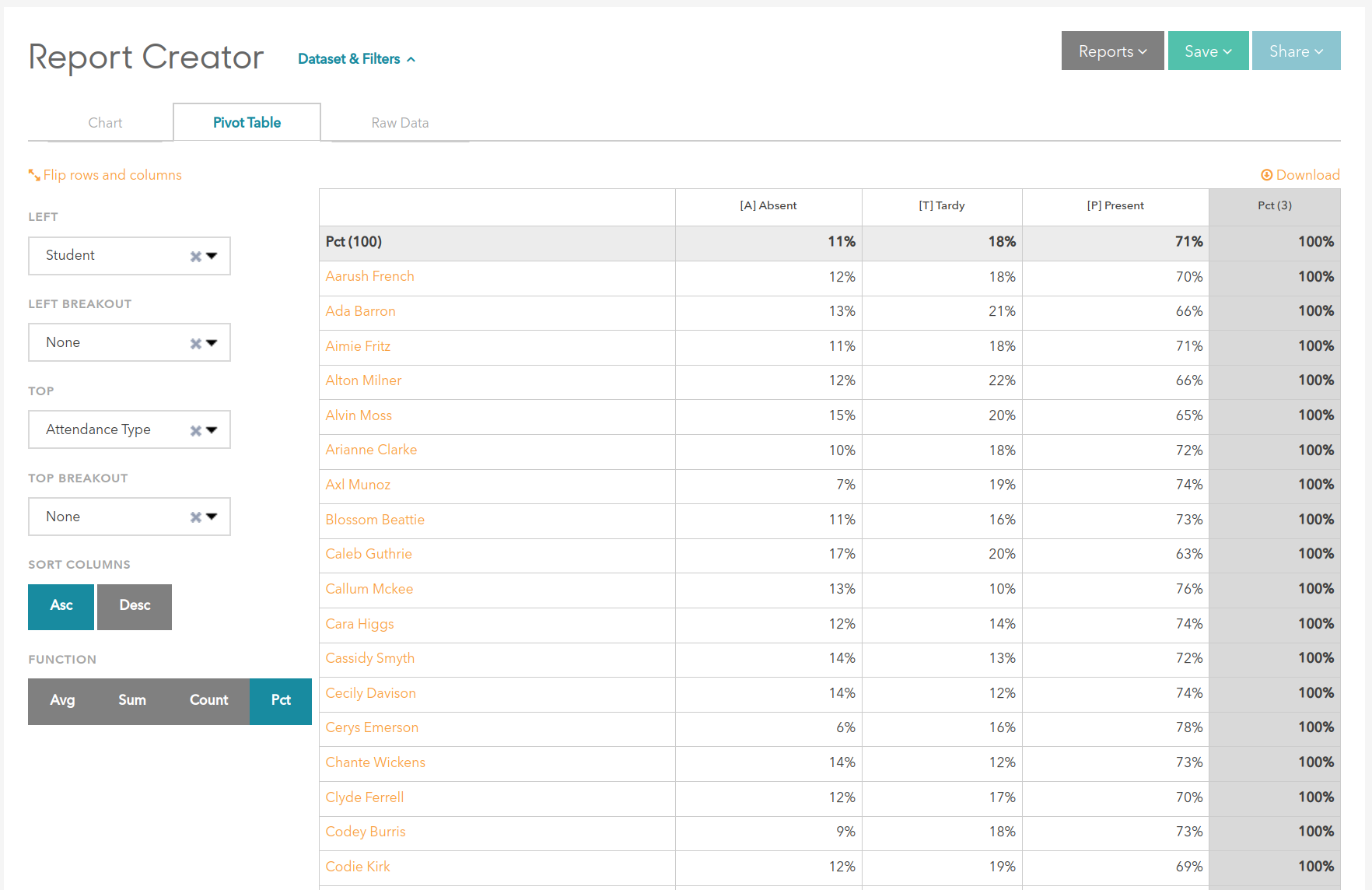Choose the Avg function
This screenshot has height=890, width=1372.
[x=62, y=701]
